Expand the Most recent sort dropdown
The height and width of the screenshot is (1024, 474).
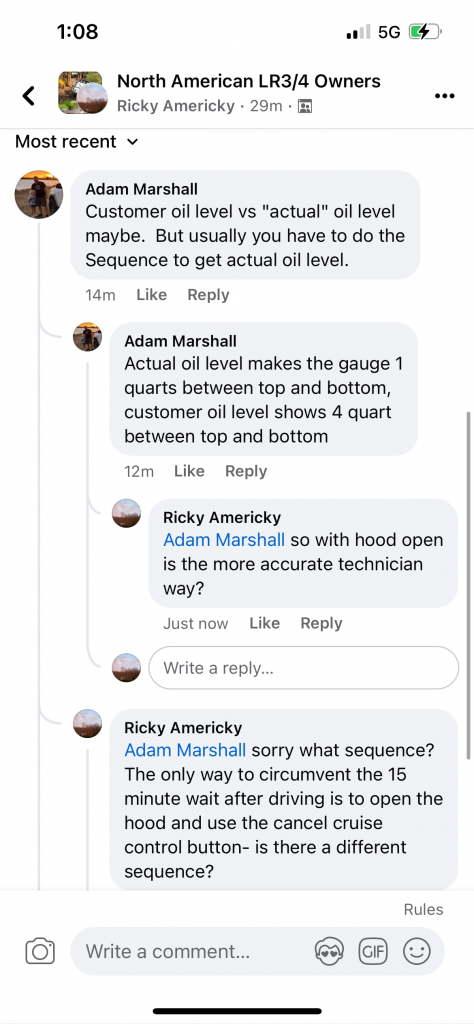(x=76, y=142)
